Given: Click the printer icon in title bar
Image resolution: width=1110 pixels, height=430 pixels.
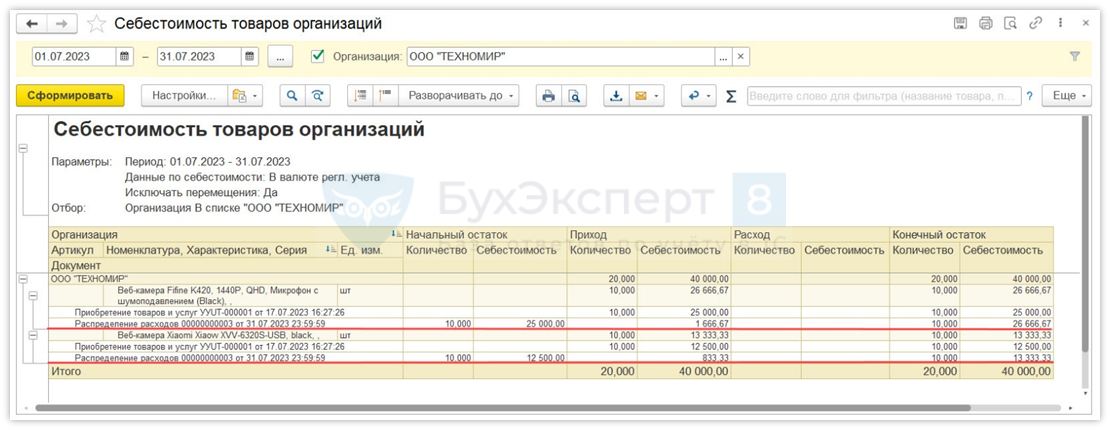Looking at the screenshot, I should click(985, 23).
